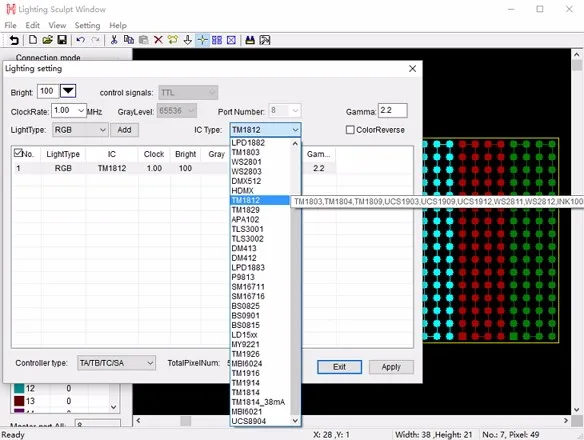Click the Apply button

[x=391, y=367]
